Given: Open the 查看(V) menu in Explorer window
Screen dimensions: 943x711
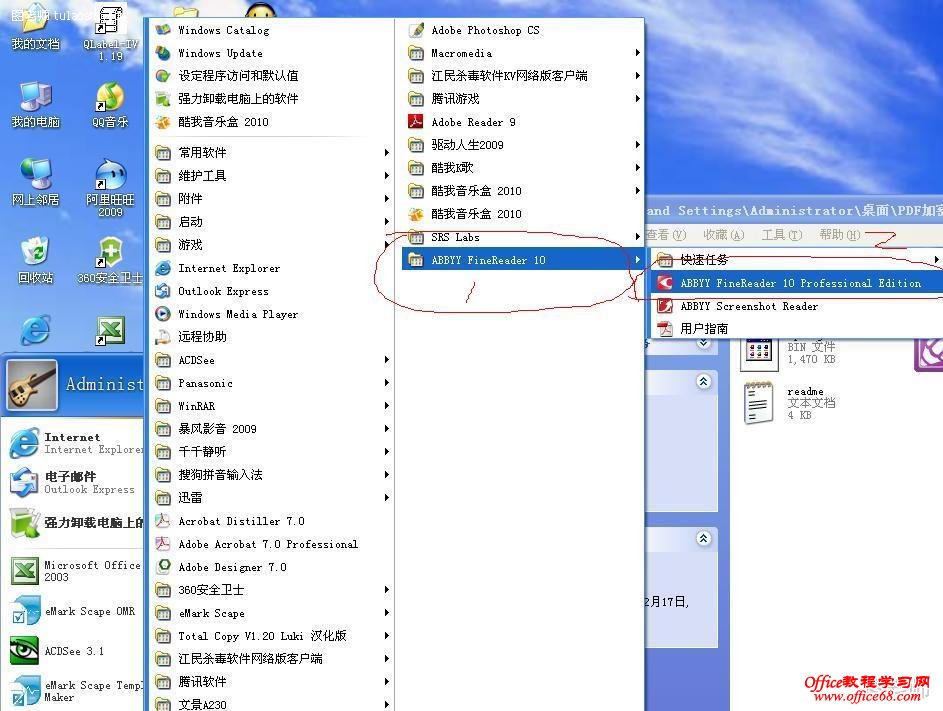Looking at the screenshot, I should [666, 235].
